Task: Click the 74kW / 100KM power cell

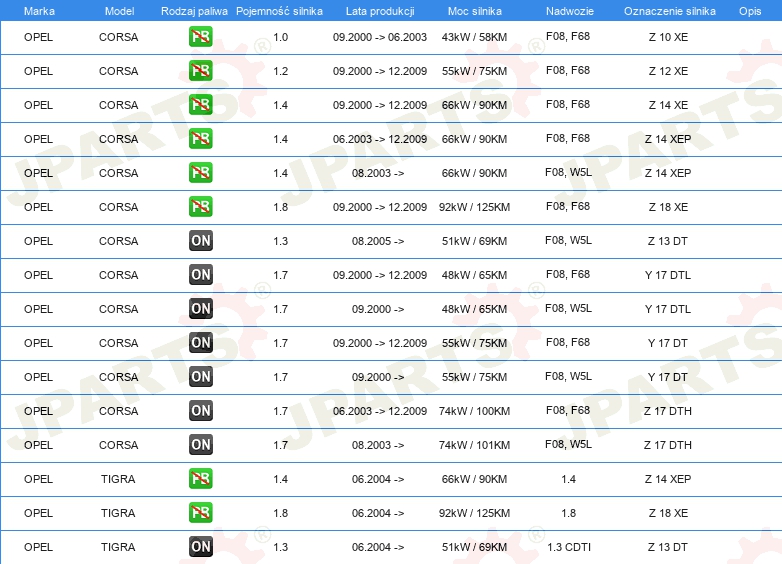Action: (x=474, y=411)
